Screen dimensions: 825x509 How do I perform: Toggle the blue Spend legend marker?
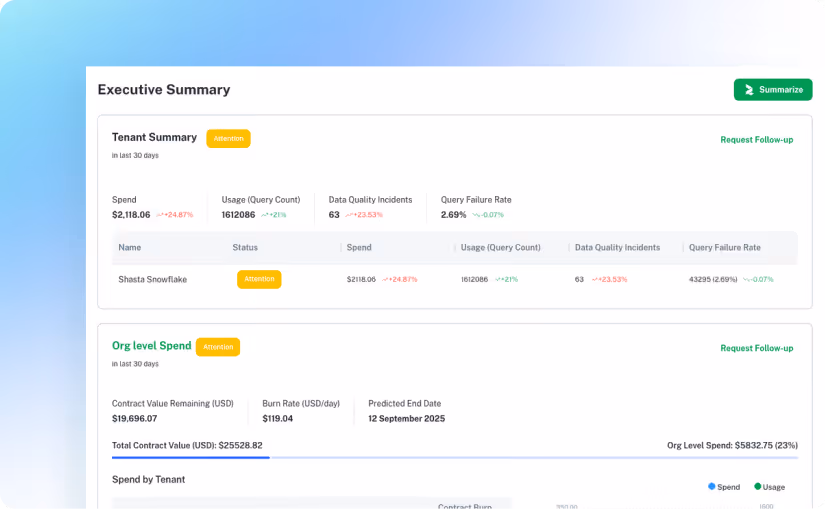712,486
